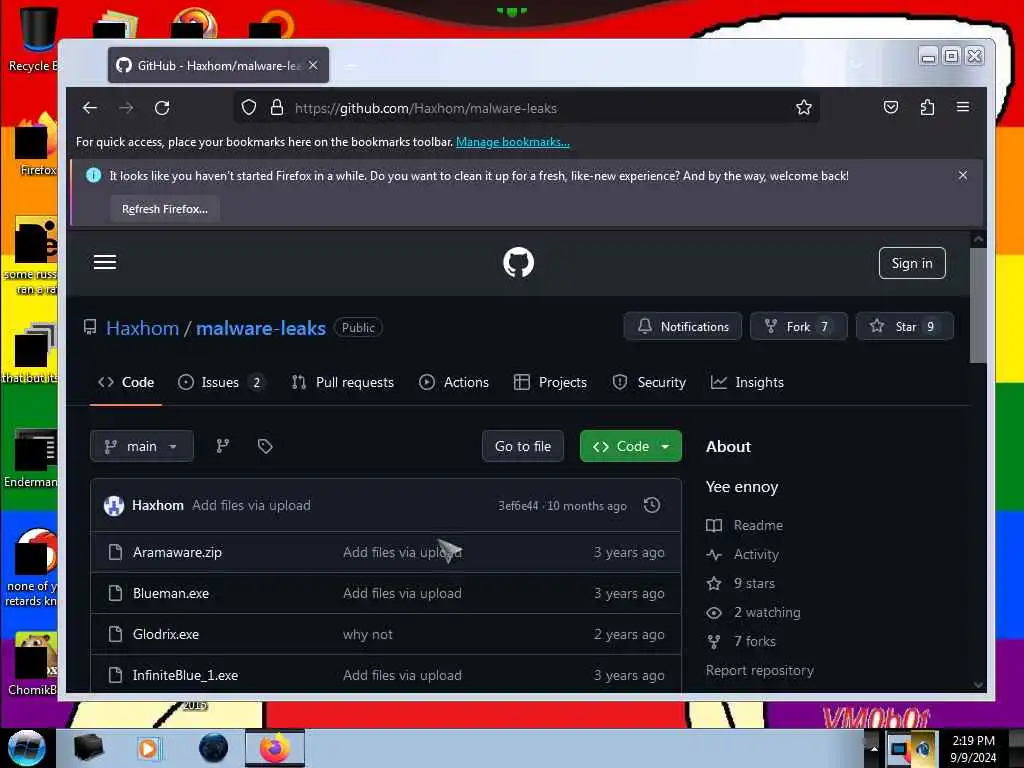Click the file icon beside Aramaware.zip

(116, 552)
